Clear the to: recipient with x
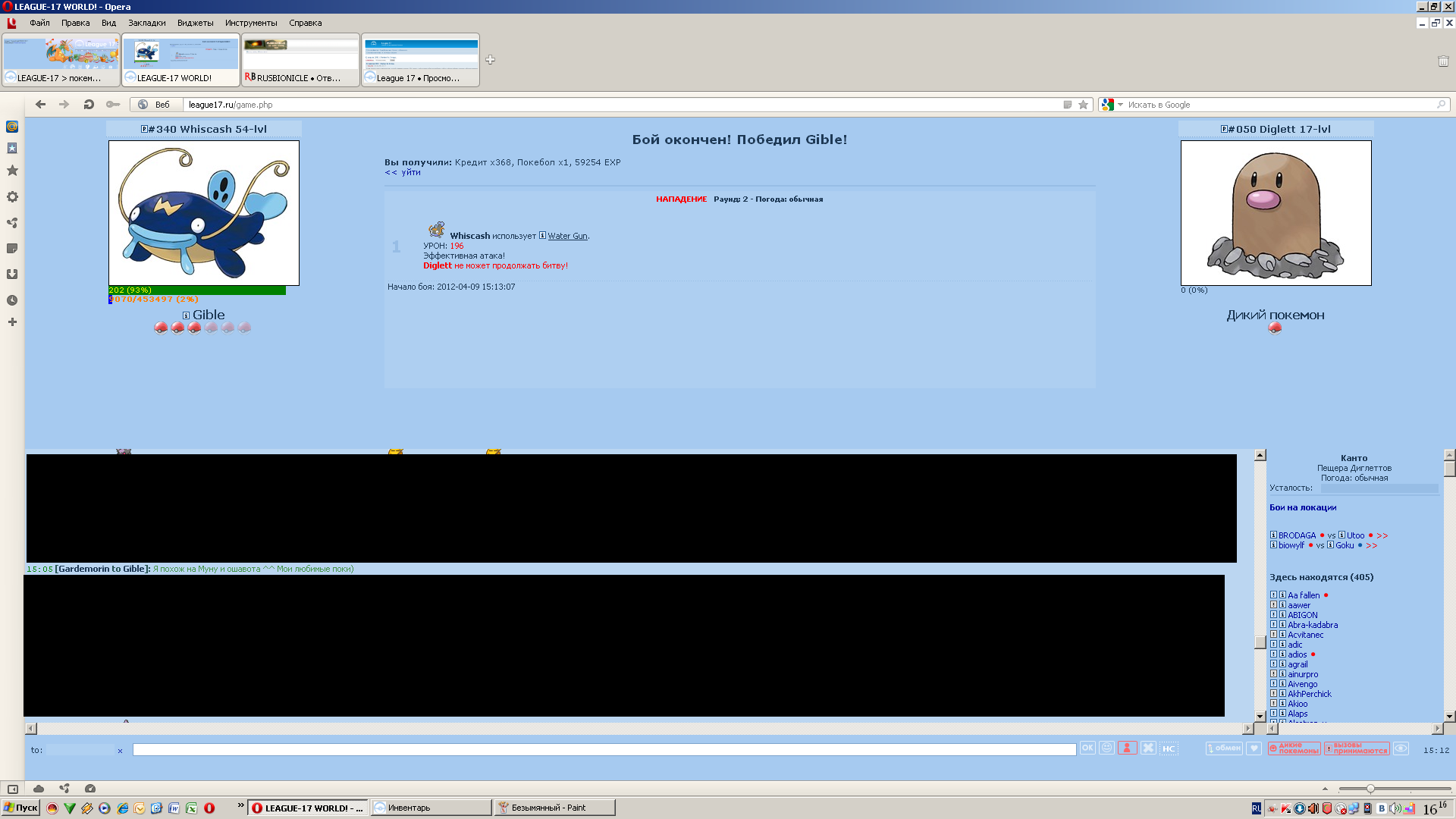1456x819 pixels. point(120,751)
